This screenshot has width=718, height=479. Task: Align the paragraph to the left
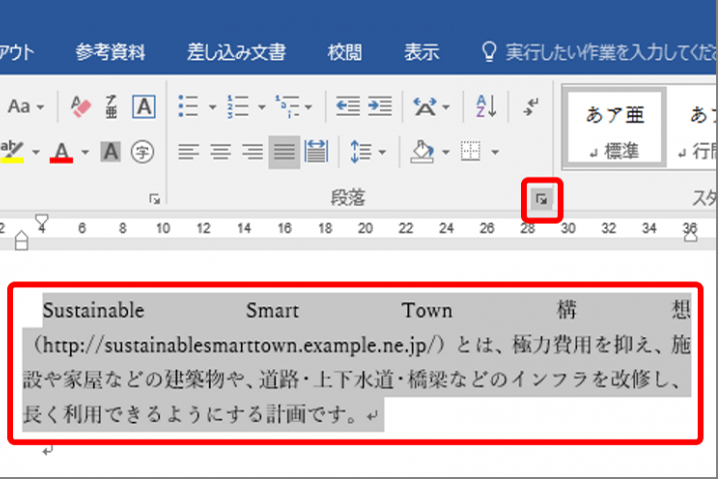(188, 152)
